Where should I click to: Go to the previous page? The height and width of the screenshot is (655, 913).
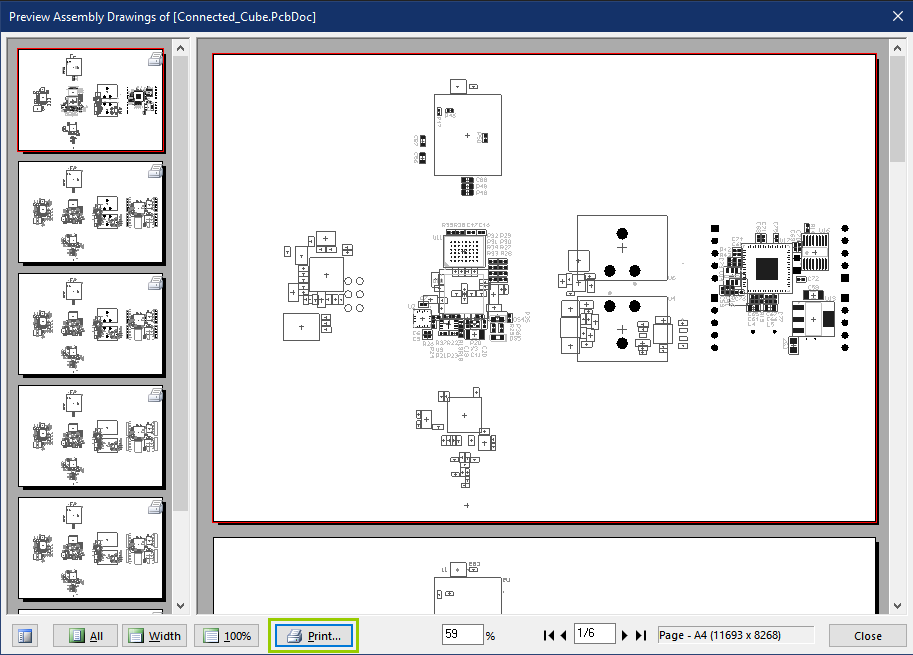(564, 635)
